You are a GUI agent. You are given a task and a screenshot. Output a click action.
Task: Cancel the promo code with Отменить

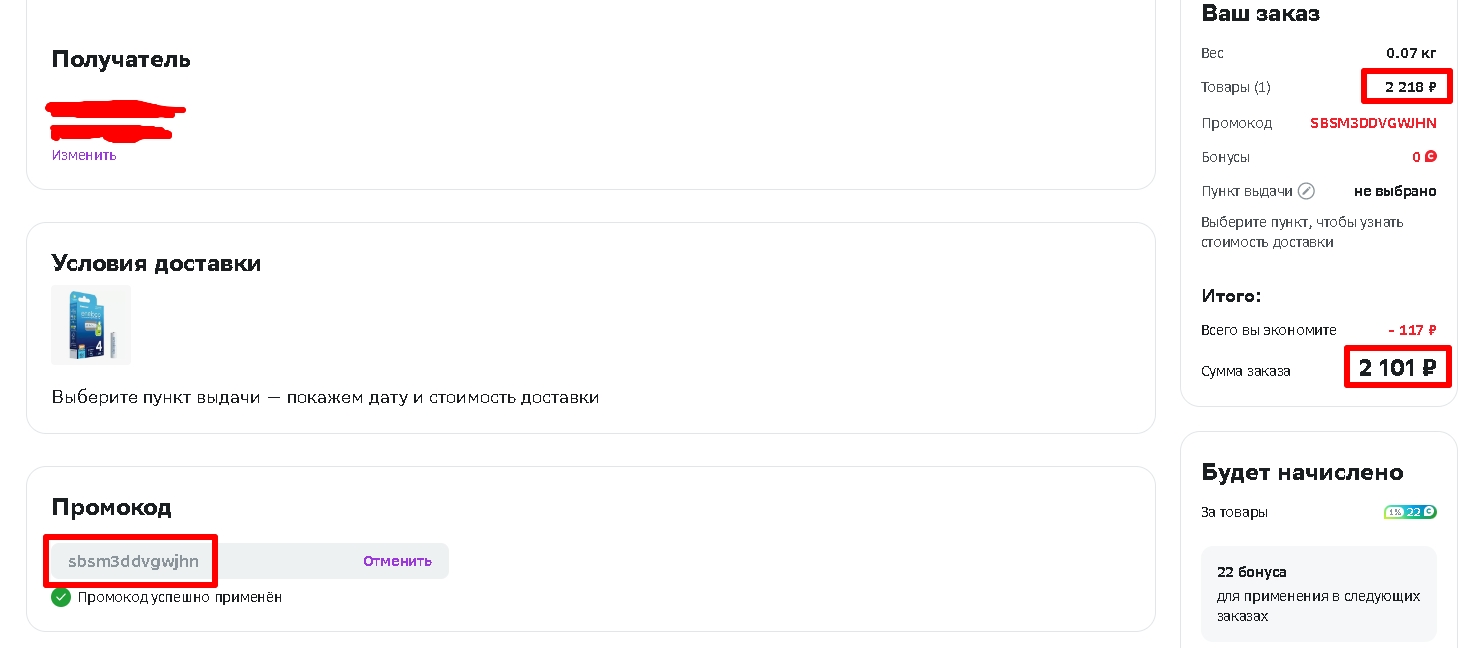click(x=397, y=561)
